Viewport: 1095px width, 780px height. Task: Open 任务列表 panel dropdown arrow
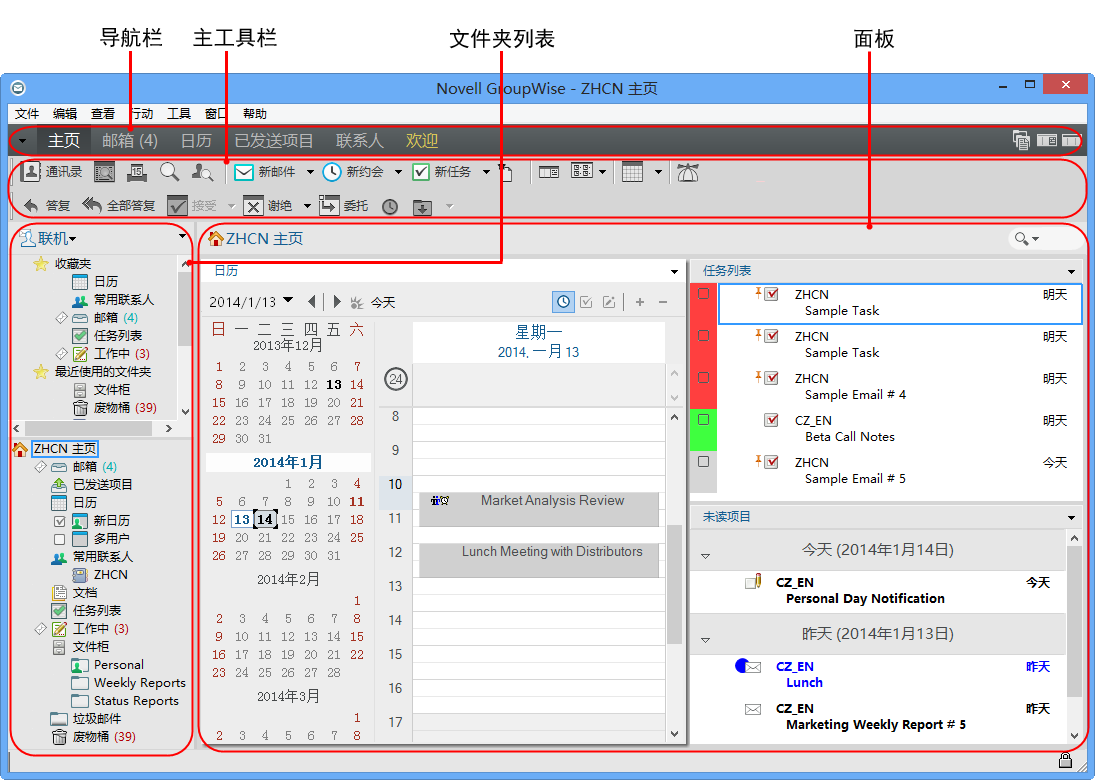[x=1071, y=272]
